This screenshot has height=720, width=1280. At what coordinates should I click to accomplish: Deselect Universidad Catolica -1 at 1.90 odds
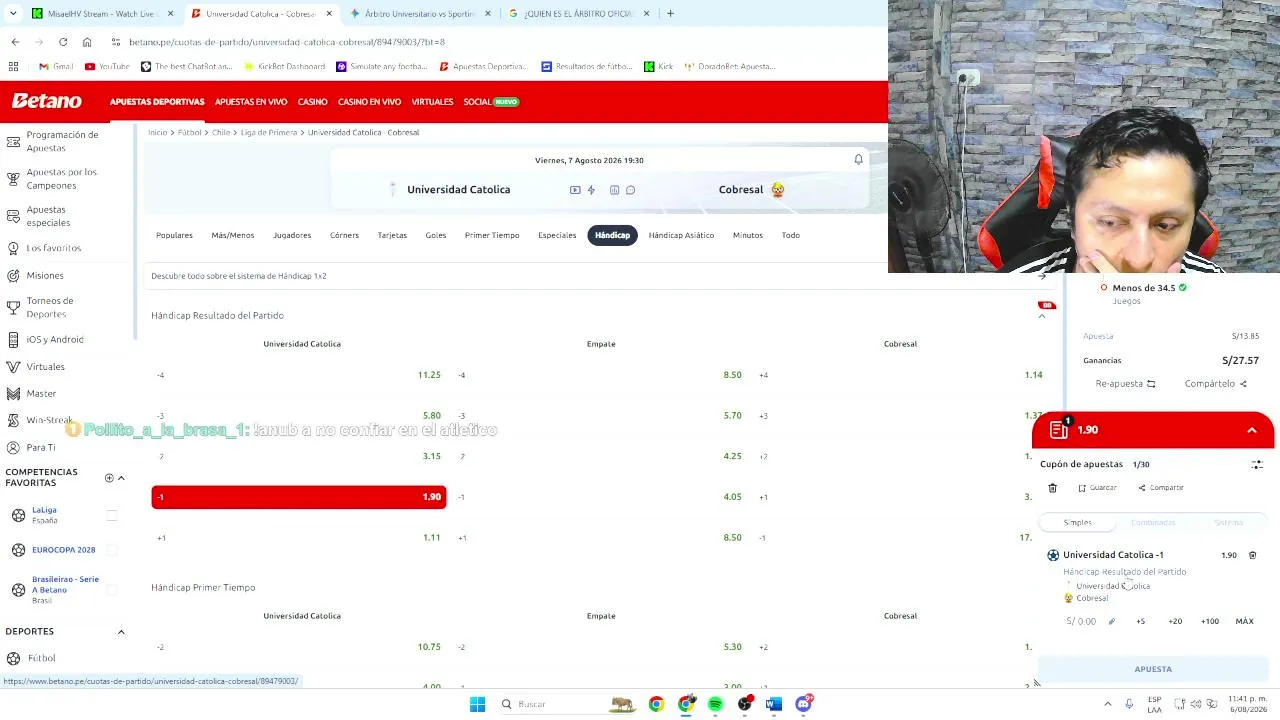pos(299,497)
